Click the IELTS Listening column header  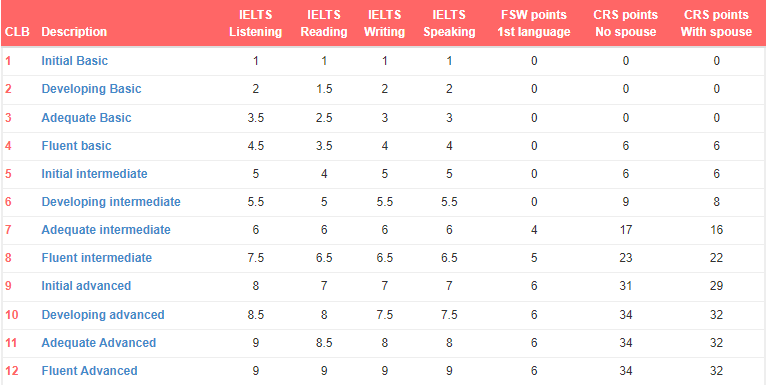tap(255, 23)
